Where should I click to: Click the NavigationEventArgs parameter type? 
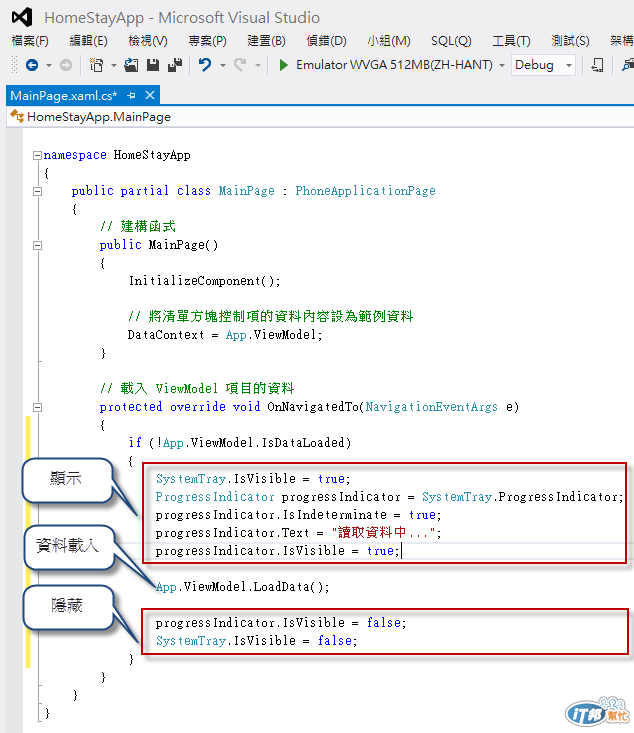click(431, 407)
